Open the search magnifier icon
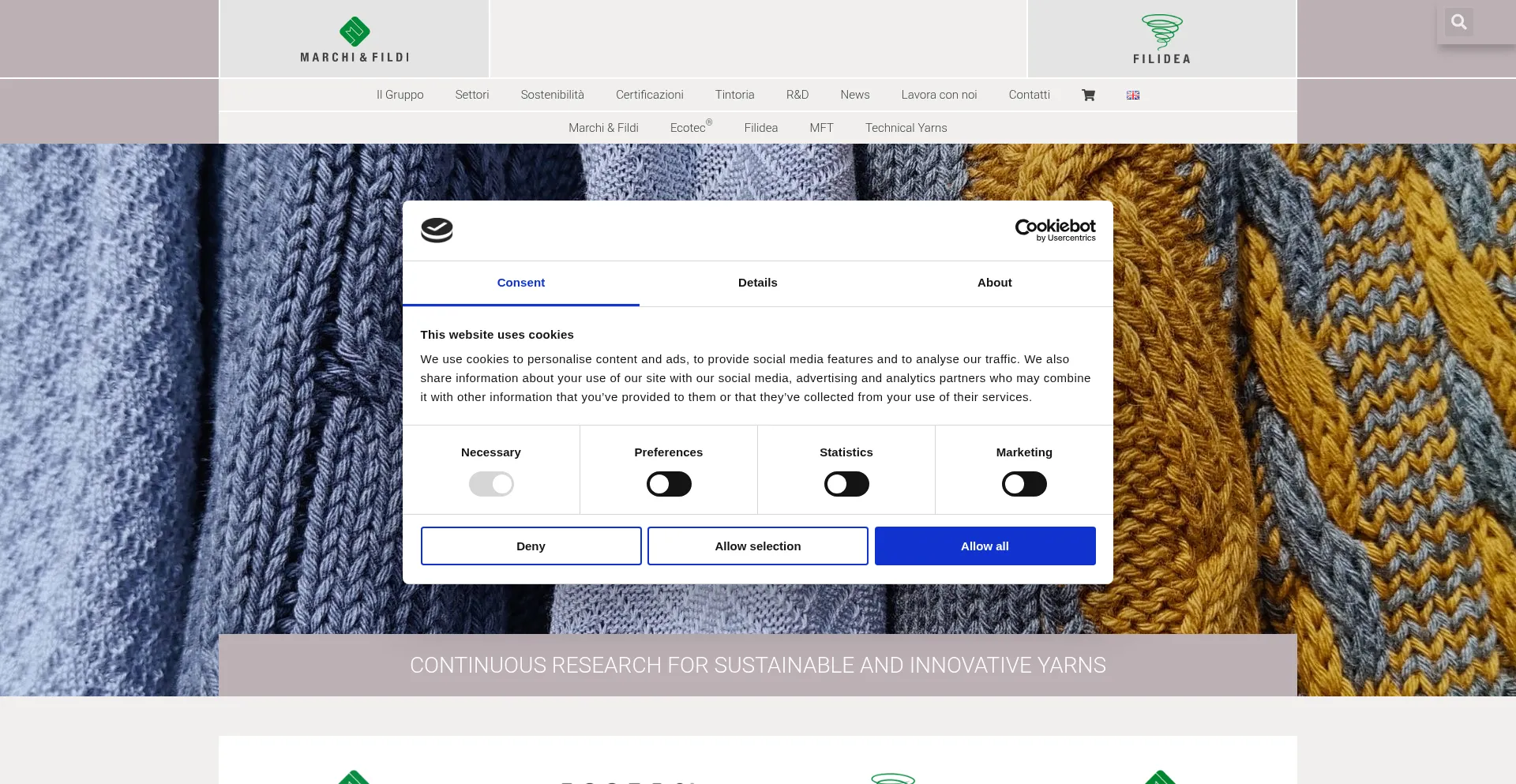This screenshot has height=784, width=1516. pos(1458,22)
